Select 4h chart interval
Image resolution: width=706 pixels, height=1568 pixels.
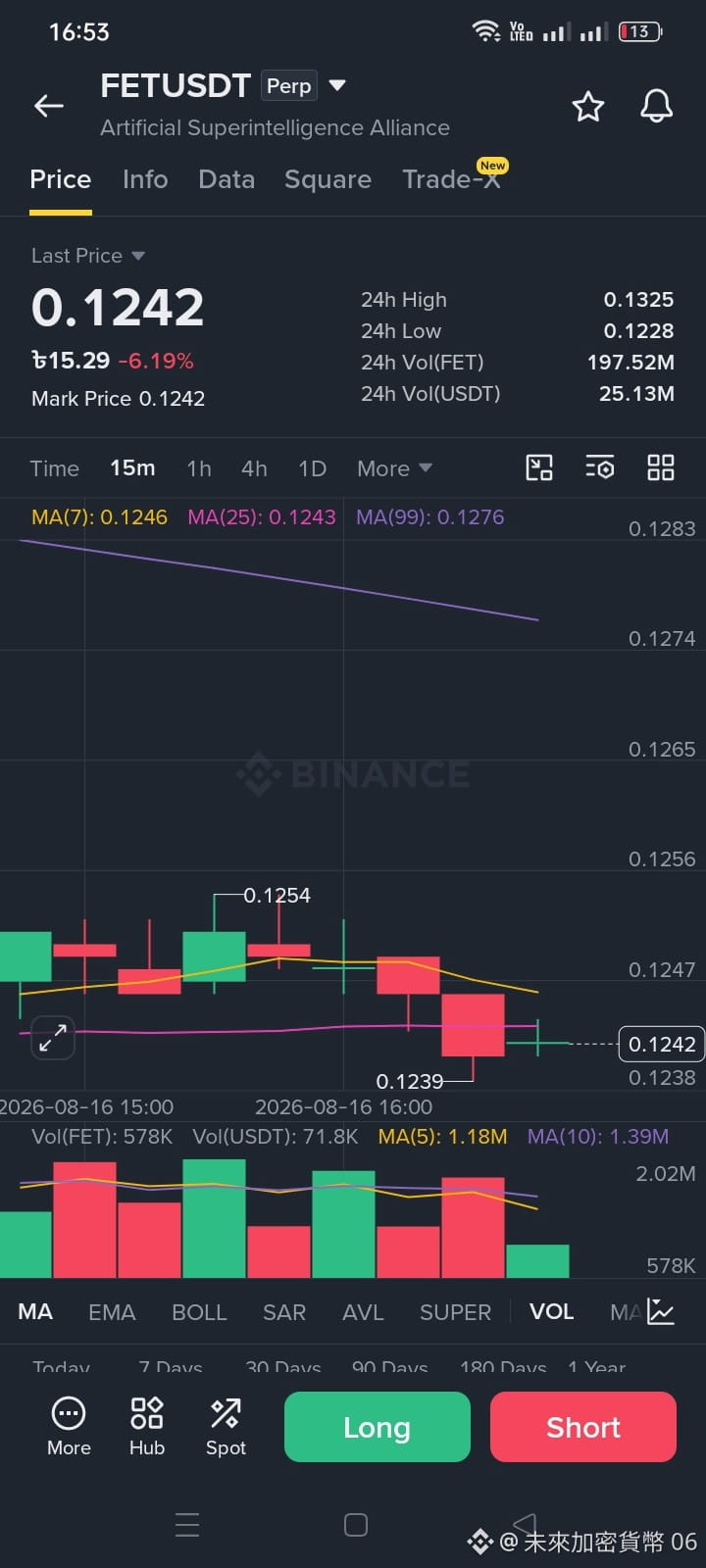(254, 468)
